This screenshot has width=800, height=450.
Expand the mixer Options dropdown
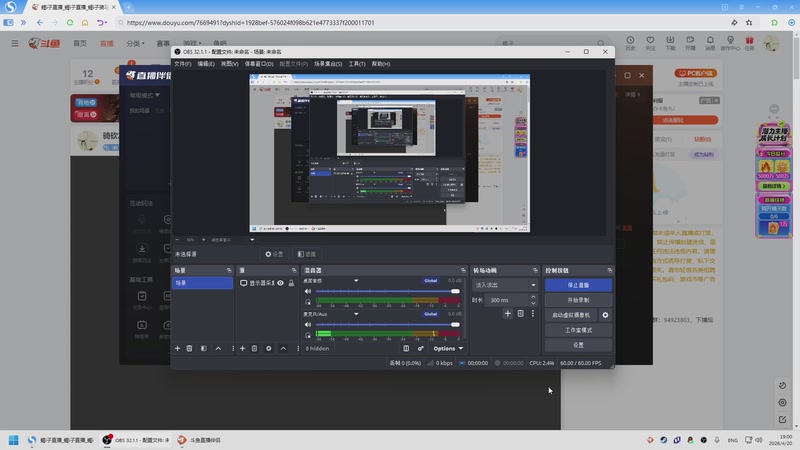click(x=447, y=348)
